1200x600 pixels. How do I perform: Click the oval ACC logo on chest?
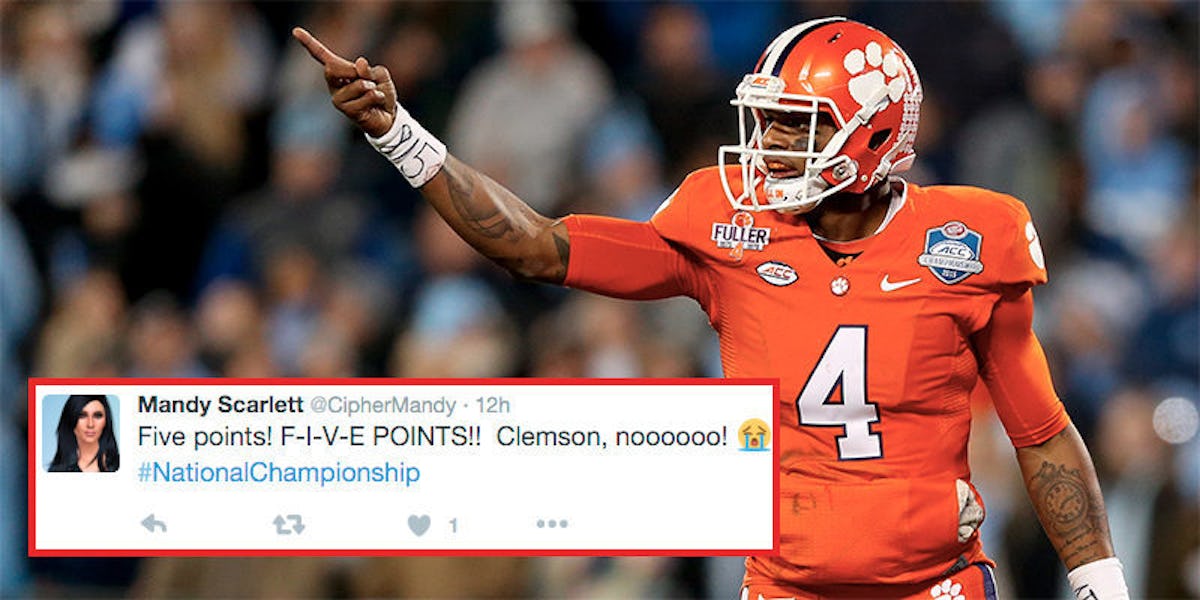point(777,273)
